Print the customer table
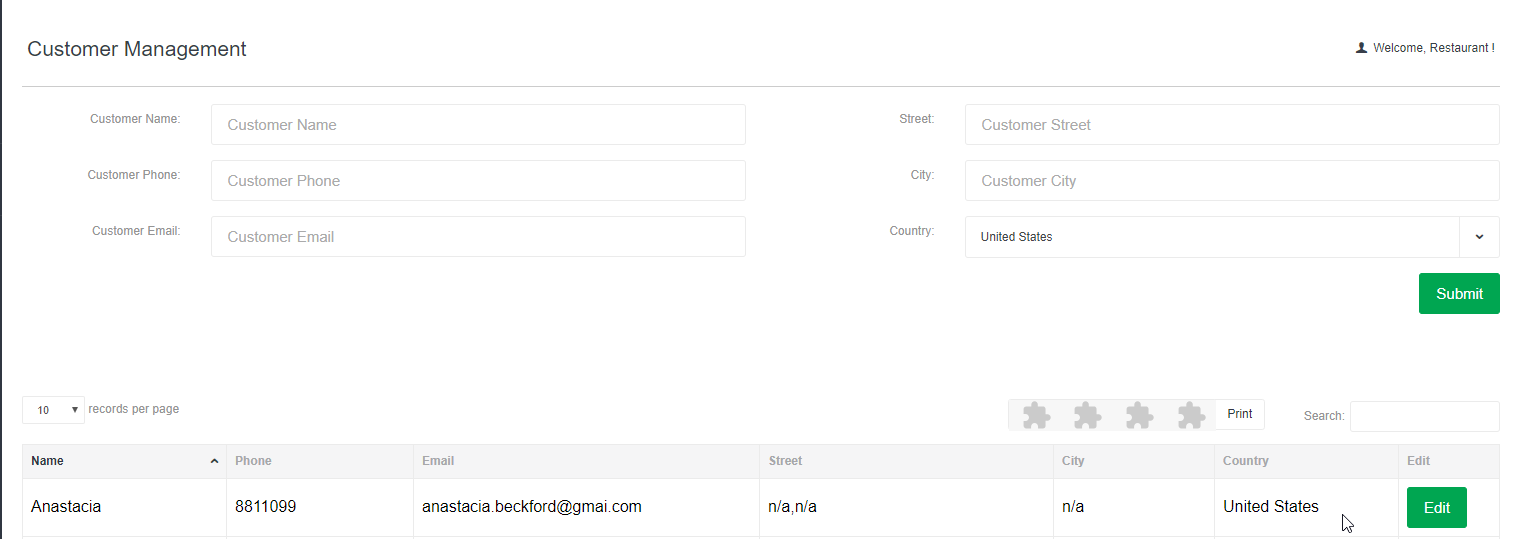1519x539 pixels. tap(1239, 414)
